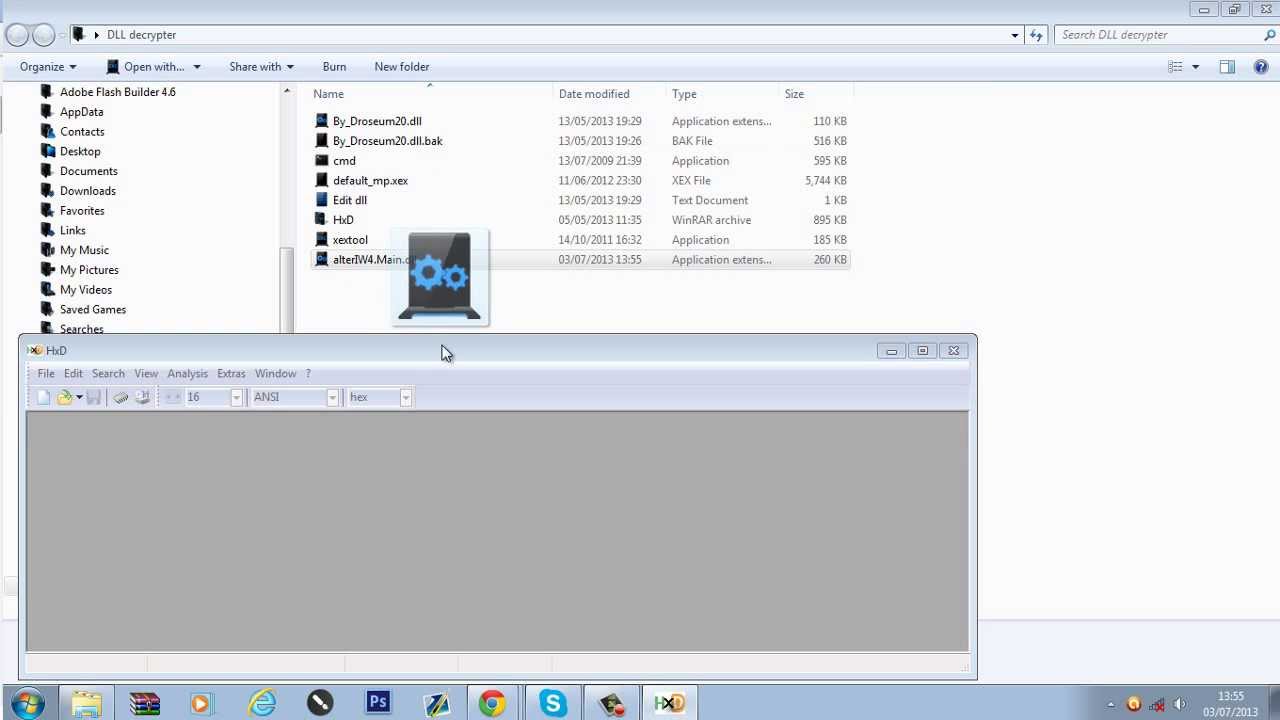Expand the view options arrow

[1195, 67]
